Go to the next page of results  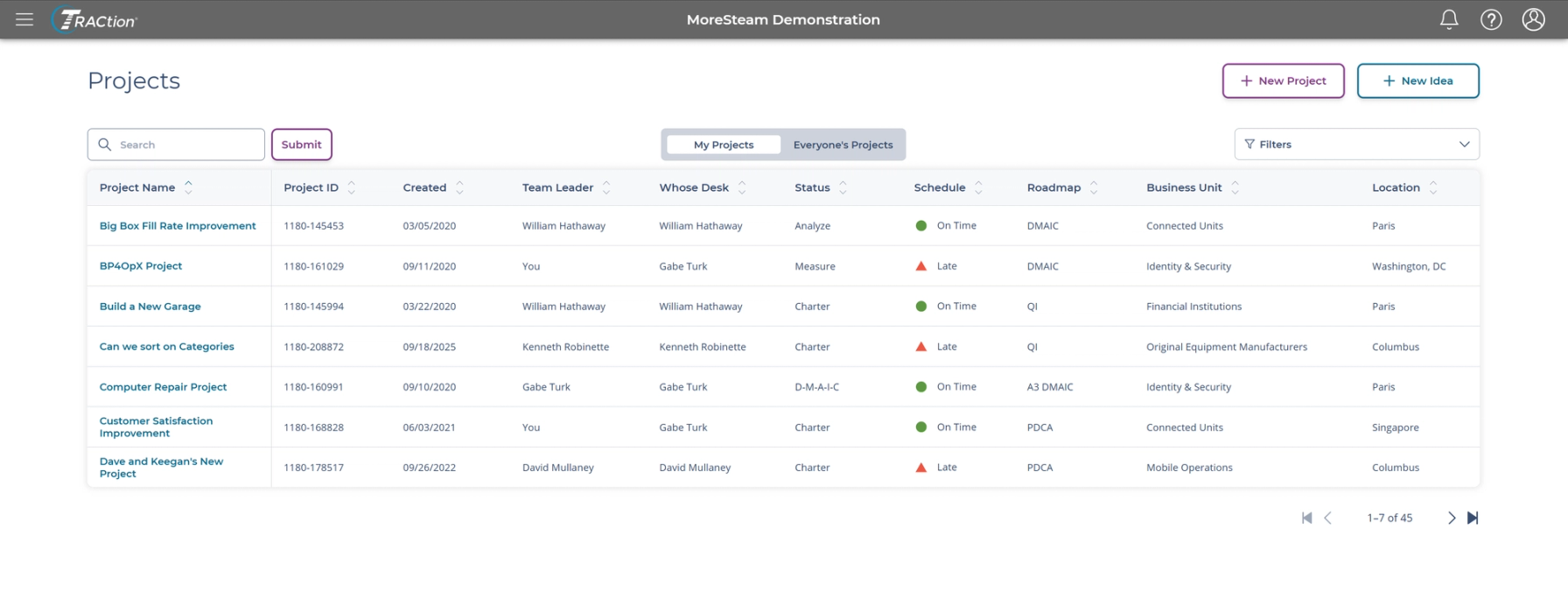click(1452, 518)
